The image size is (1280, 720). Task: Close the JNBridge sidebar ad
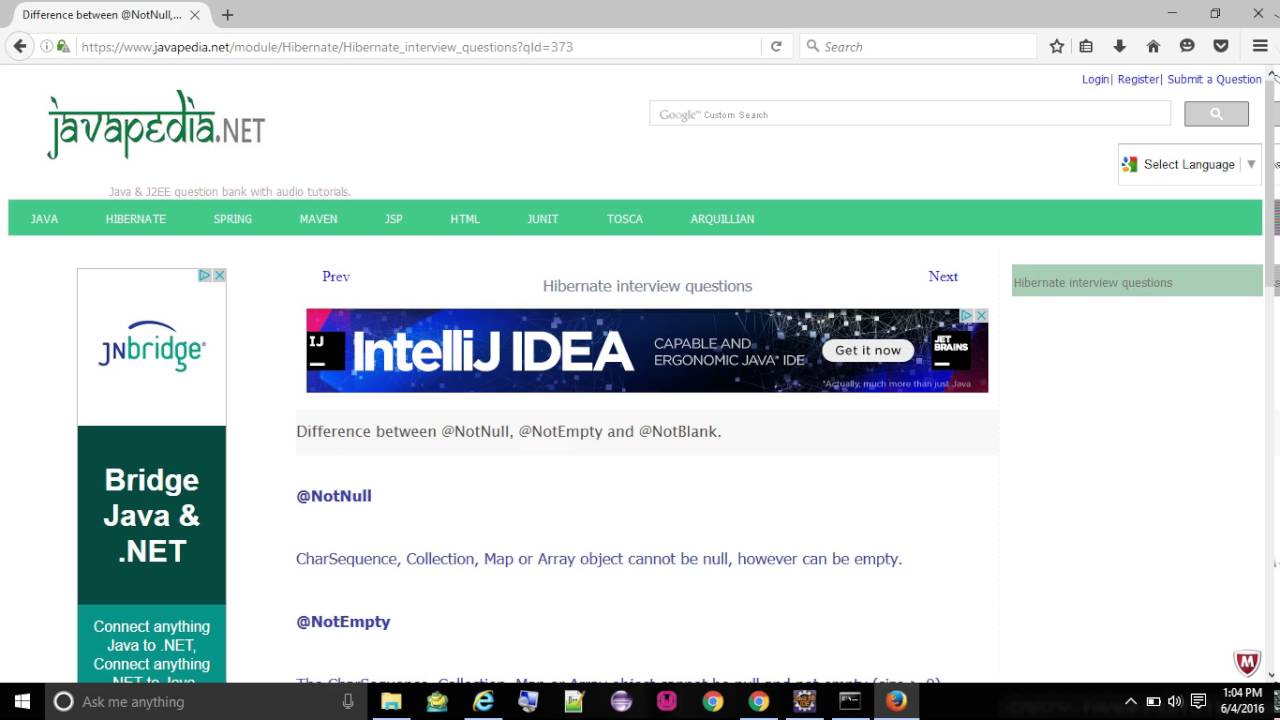219,275
